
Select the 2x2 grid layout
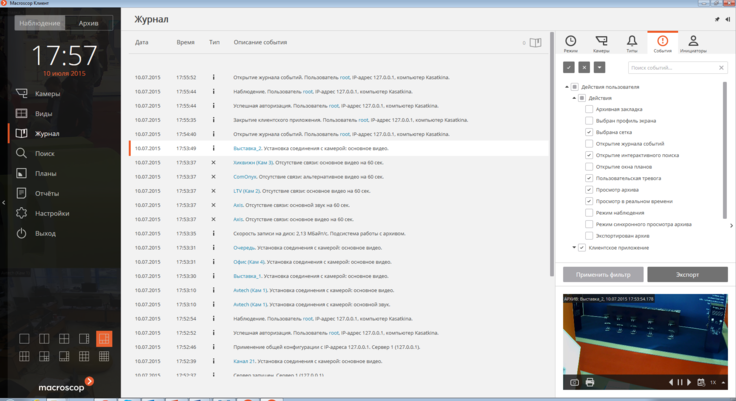tap(64, 339)
